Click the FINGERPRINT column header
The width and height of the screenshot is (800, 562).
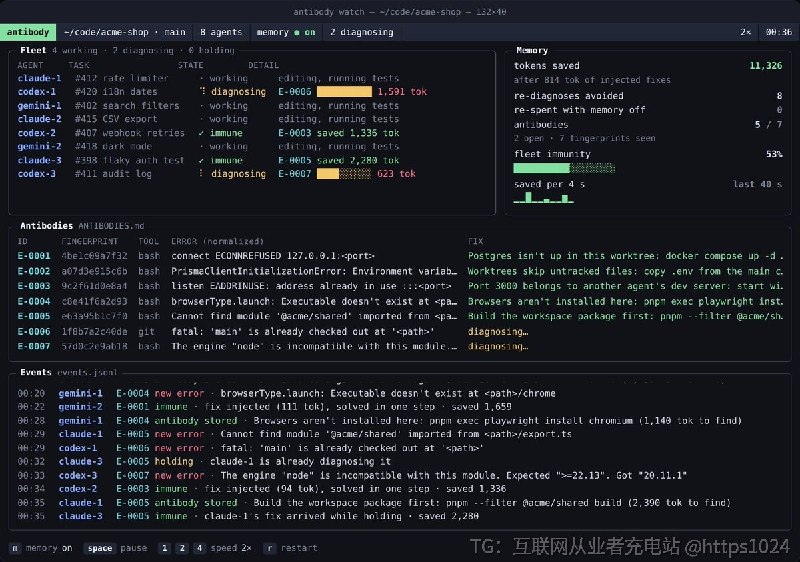[89, 241]
